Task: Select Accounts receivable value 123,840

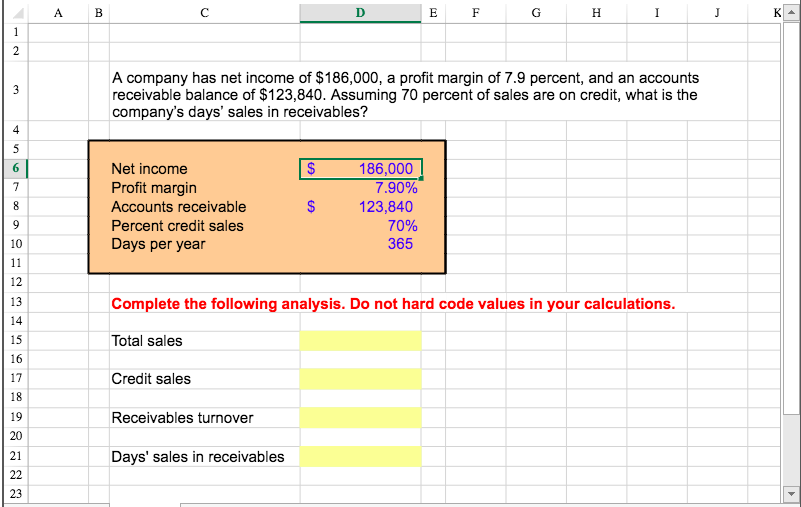Action: [361, 206]
